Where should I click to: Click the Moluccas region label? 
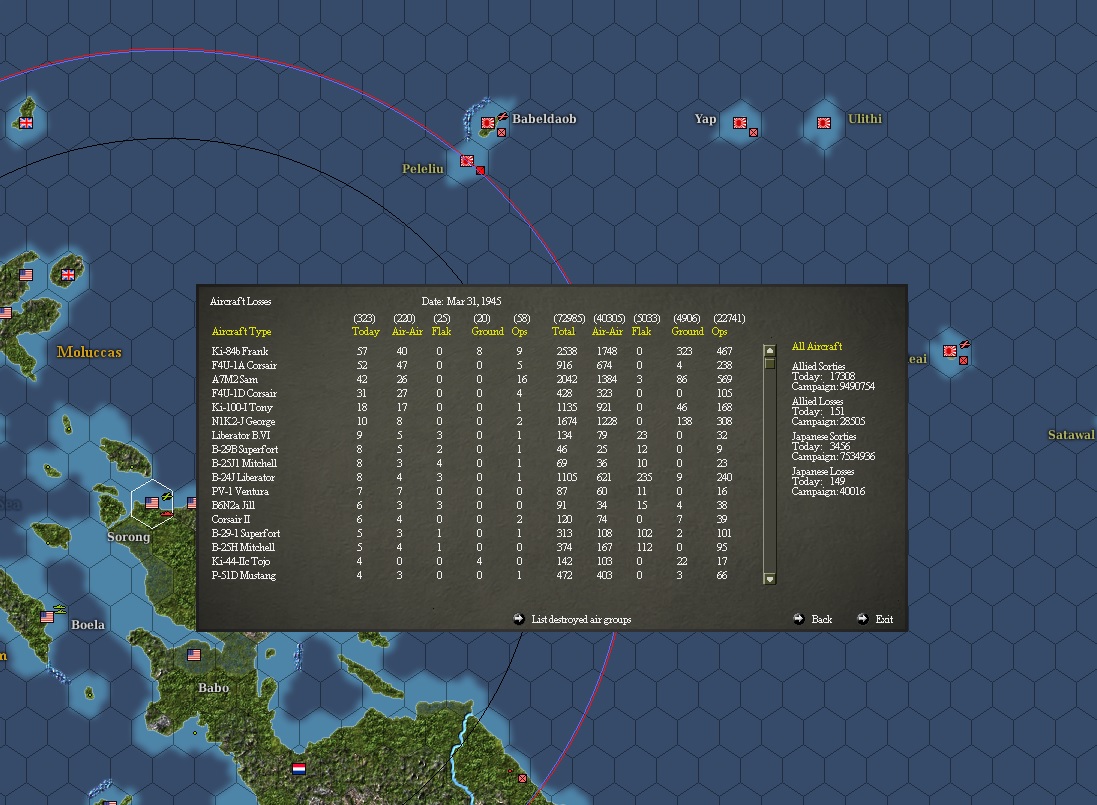point(89,352)
